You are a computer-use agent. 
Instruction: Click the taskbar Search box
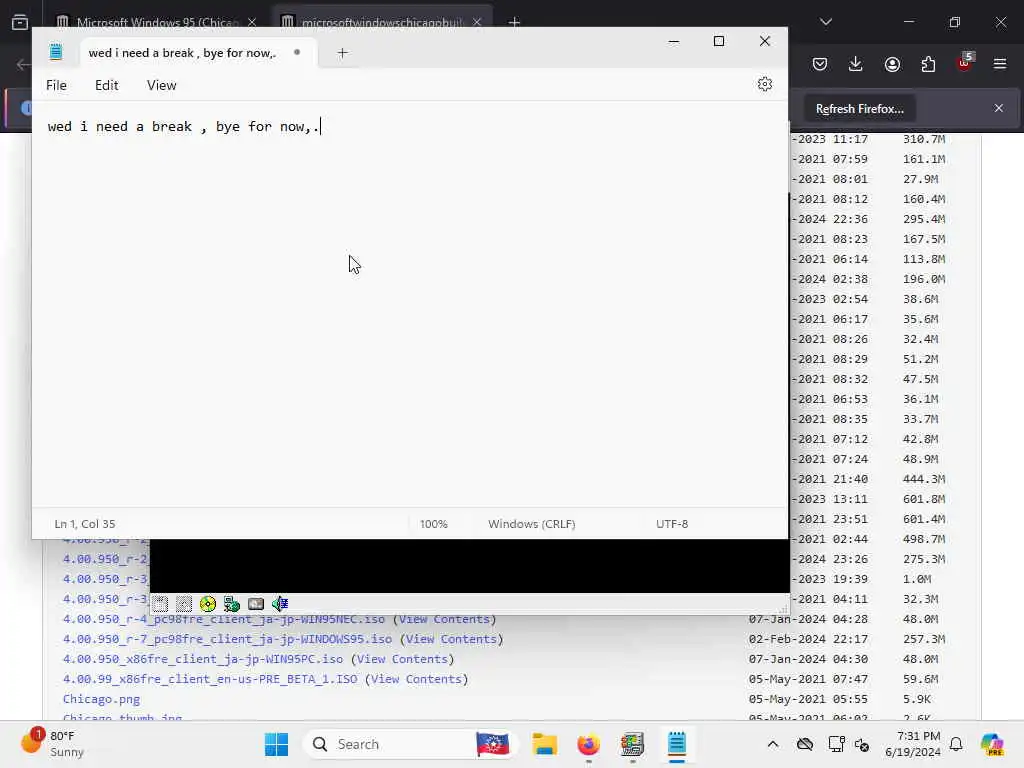pos(410,744)
